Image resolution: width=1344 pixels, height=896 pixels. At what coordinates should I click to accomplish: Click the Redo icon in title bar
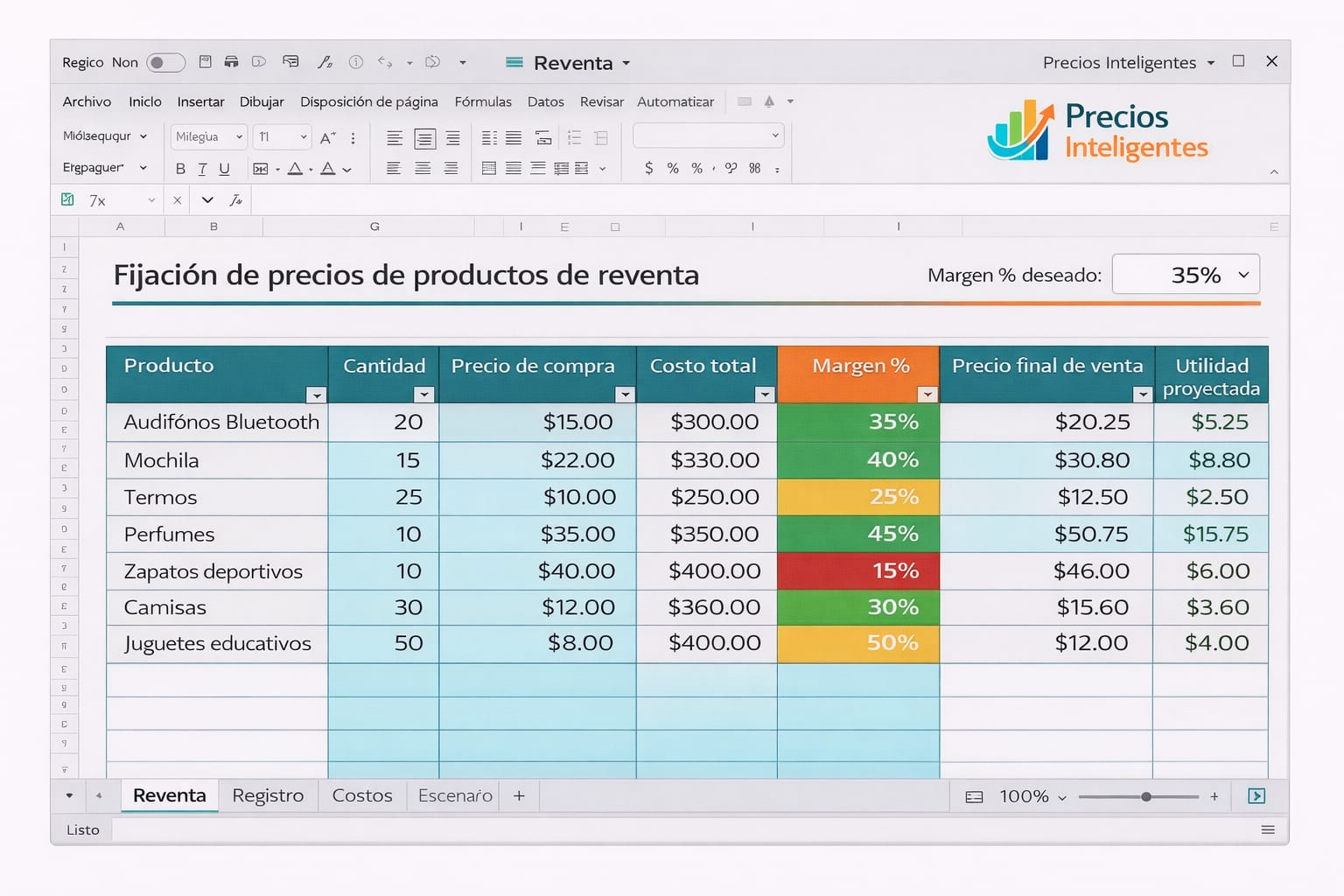coord(432,62)
